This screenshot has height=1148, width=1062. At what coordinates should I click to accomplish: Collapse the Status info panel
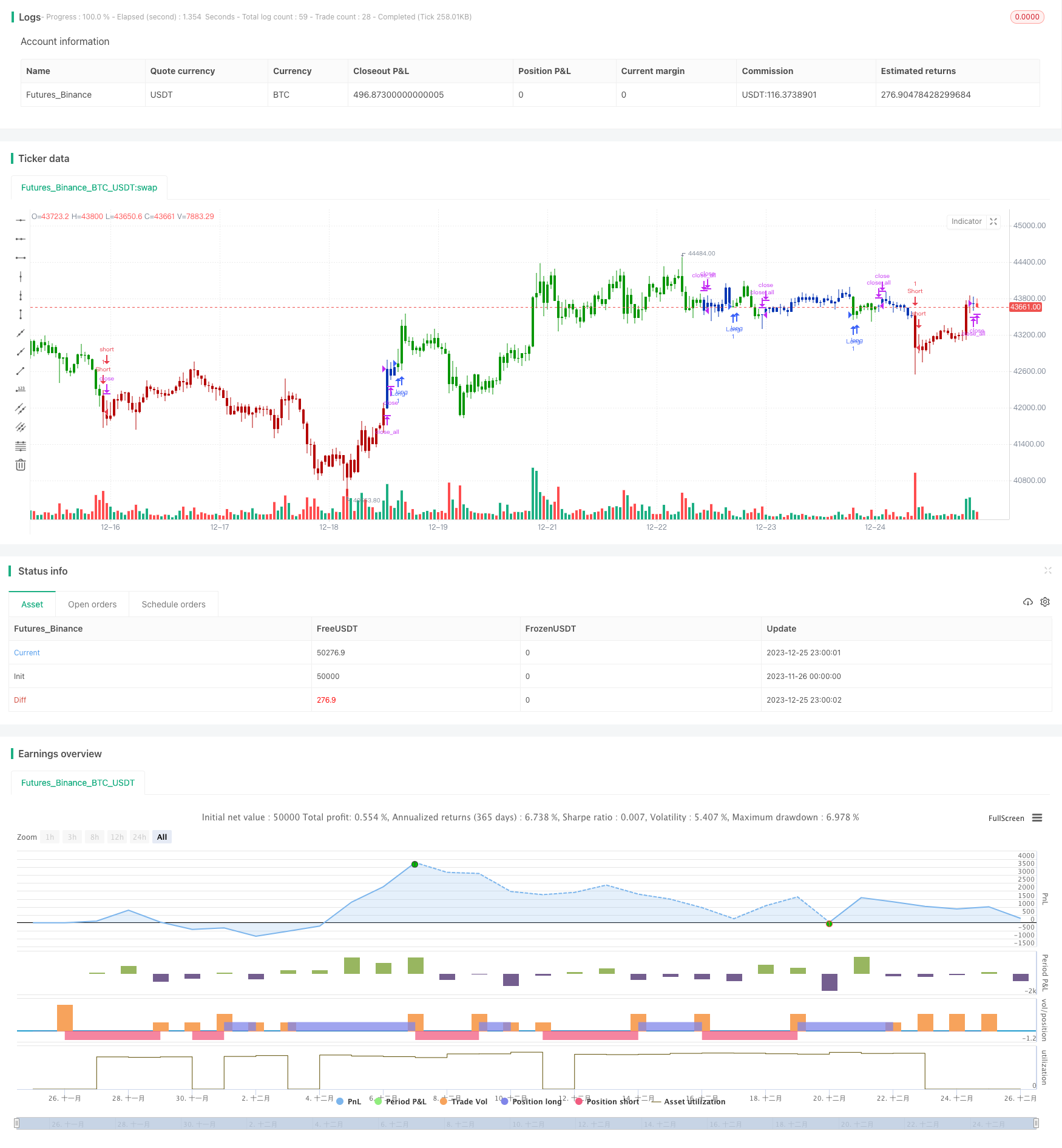pos(1047,570)
